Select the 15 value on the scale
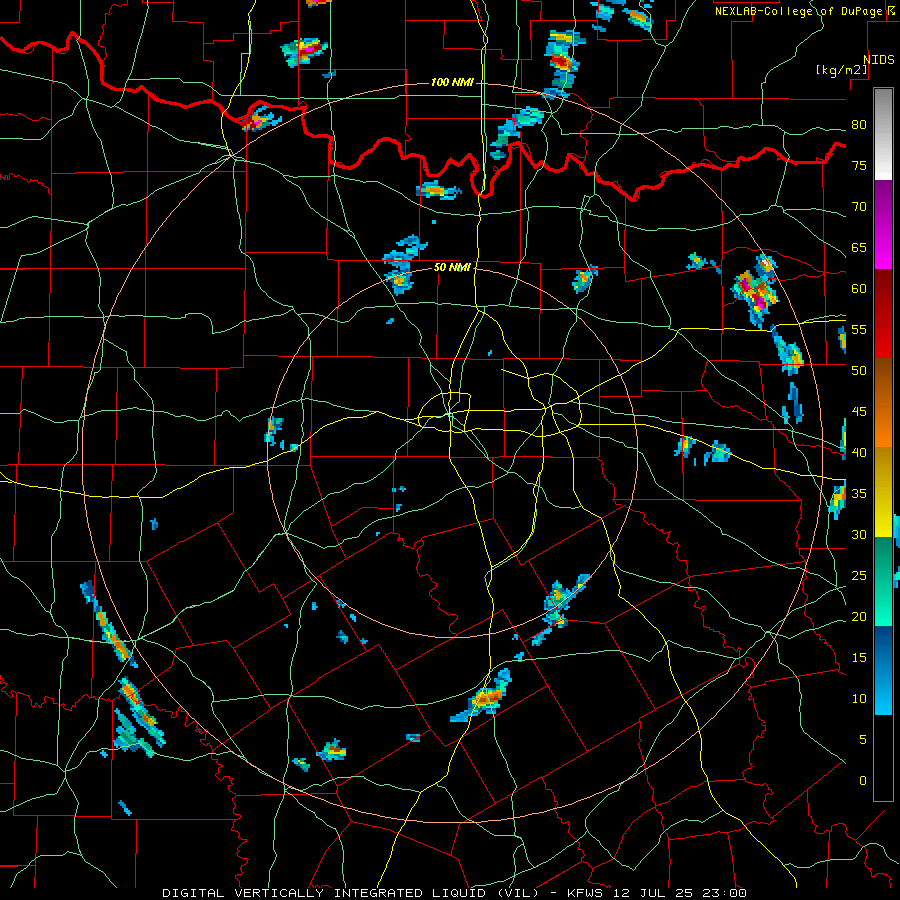The image size is (900, 900). tap(859, 657)
